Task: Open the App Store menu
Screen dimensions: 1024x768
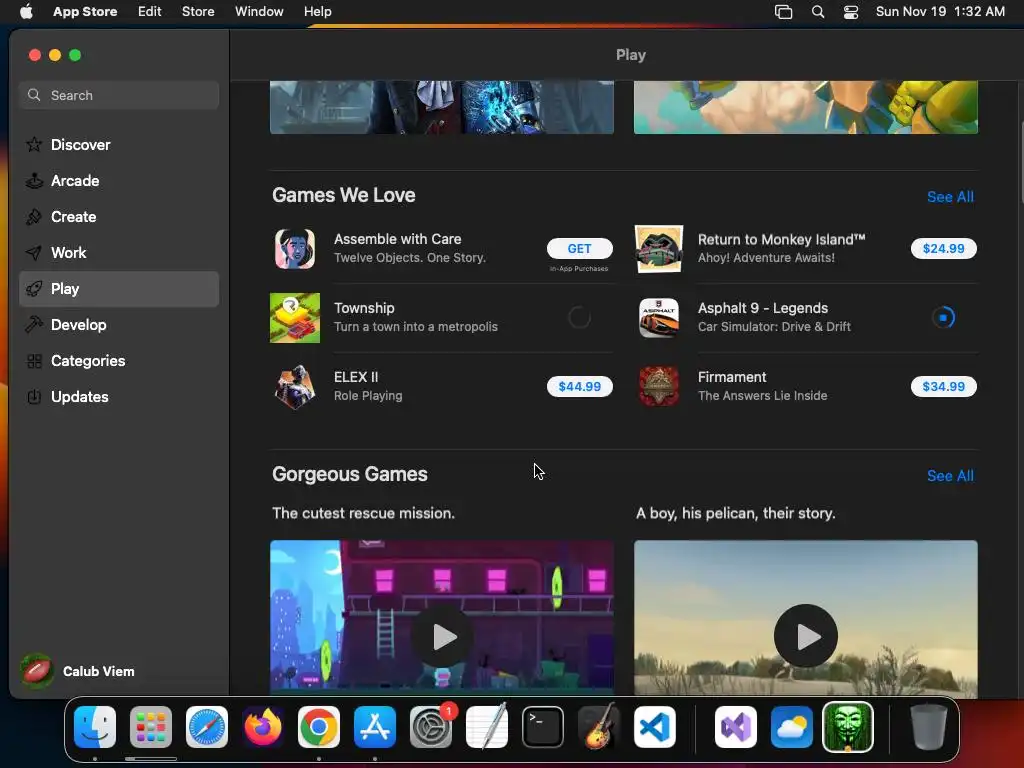Action: pyautogui.click(x=85, y=12)
